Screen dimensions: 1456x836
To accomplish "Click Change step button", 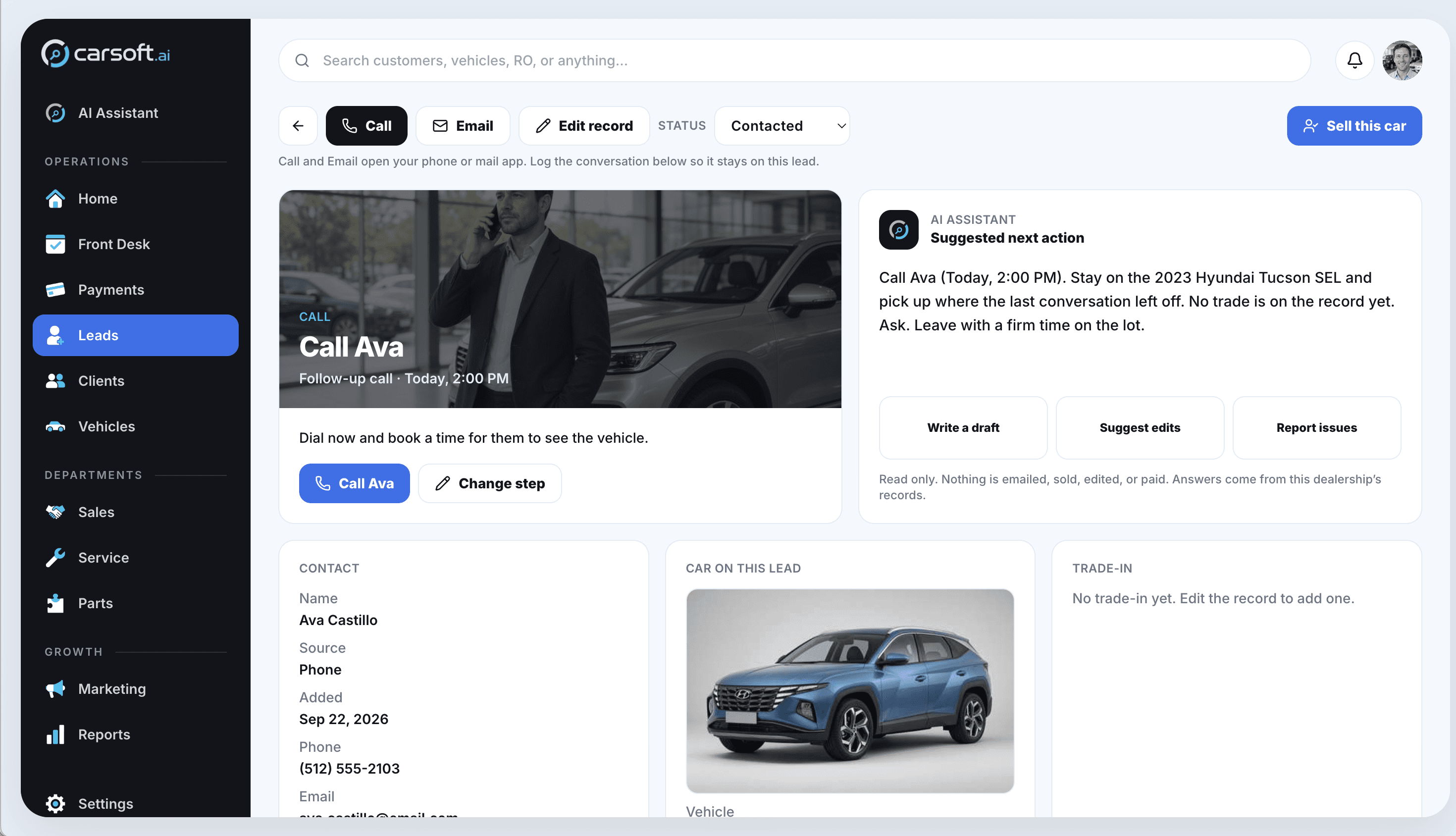I will pos(490,483).
